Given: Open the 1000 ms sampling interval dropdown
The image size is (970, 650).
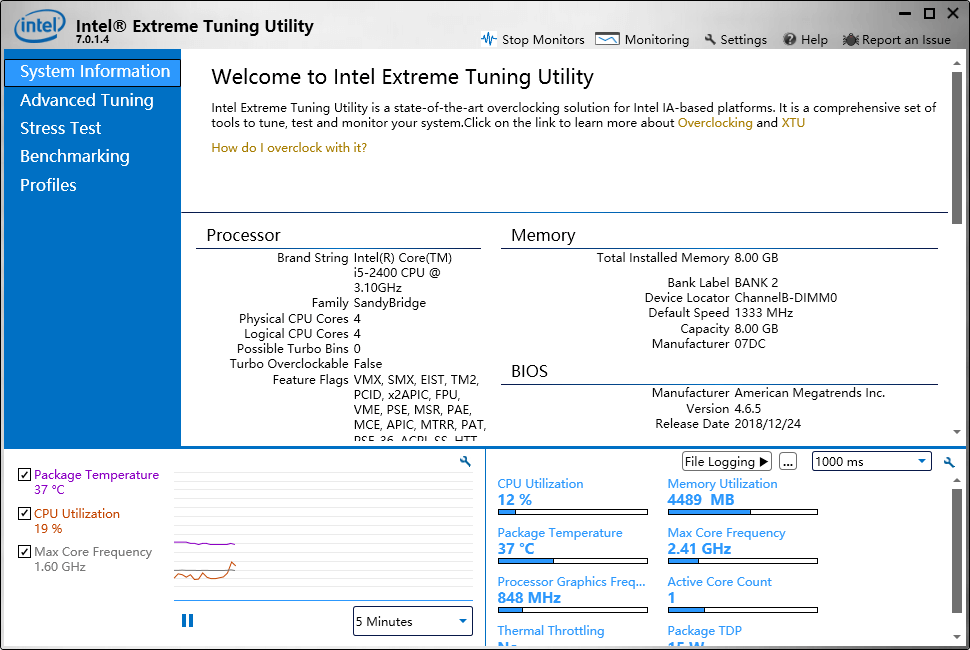Looking at the screenshot, I should click(x=869, y=461).
